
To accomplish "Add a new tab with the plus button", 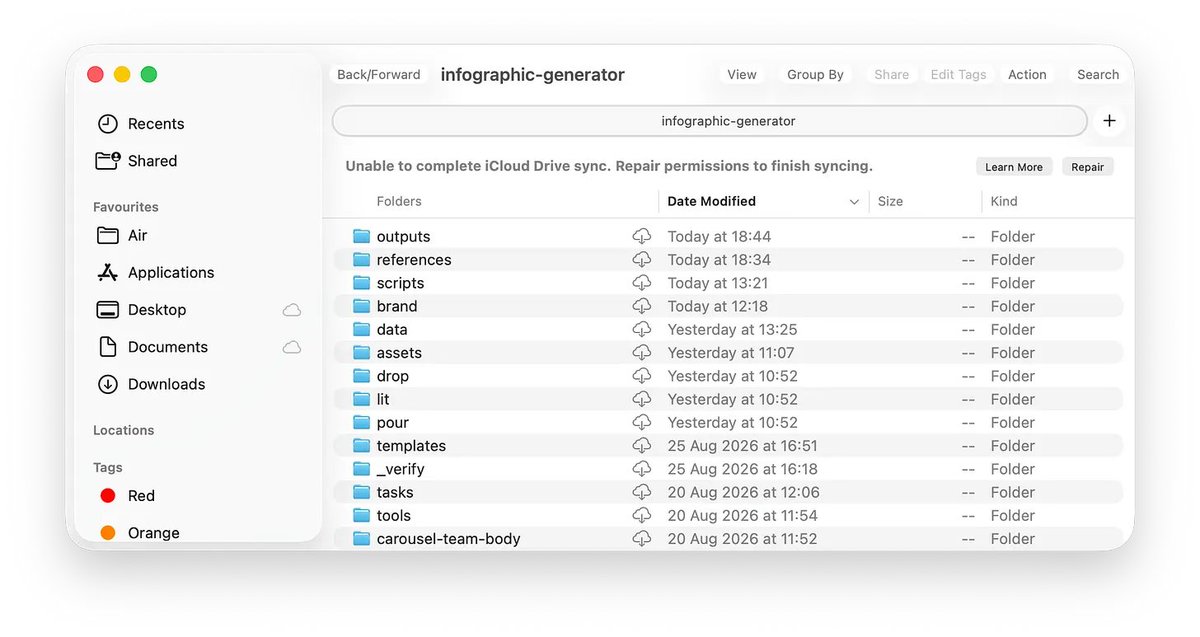I will click(x=1109, y=121).
